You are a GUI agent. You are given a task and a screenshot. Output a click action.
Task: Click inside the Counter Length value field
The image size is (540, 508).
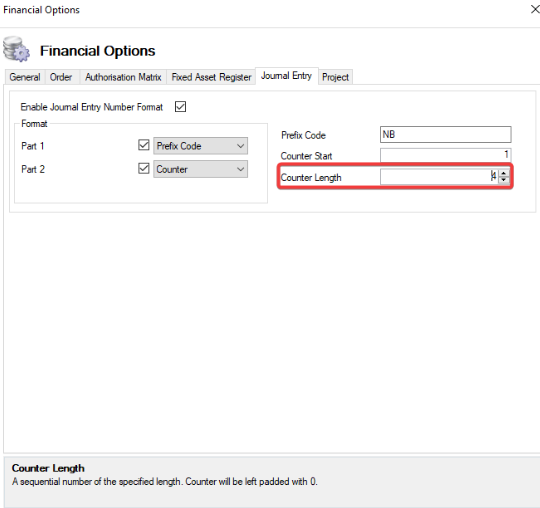coord(439,177)
